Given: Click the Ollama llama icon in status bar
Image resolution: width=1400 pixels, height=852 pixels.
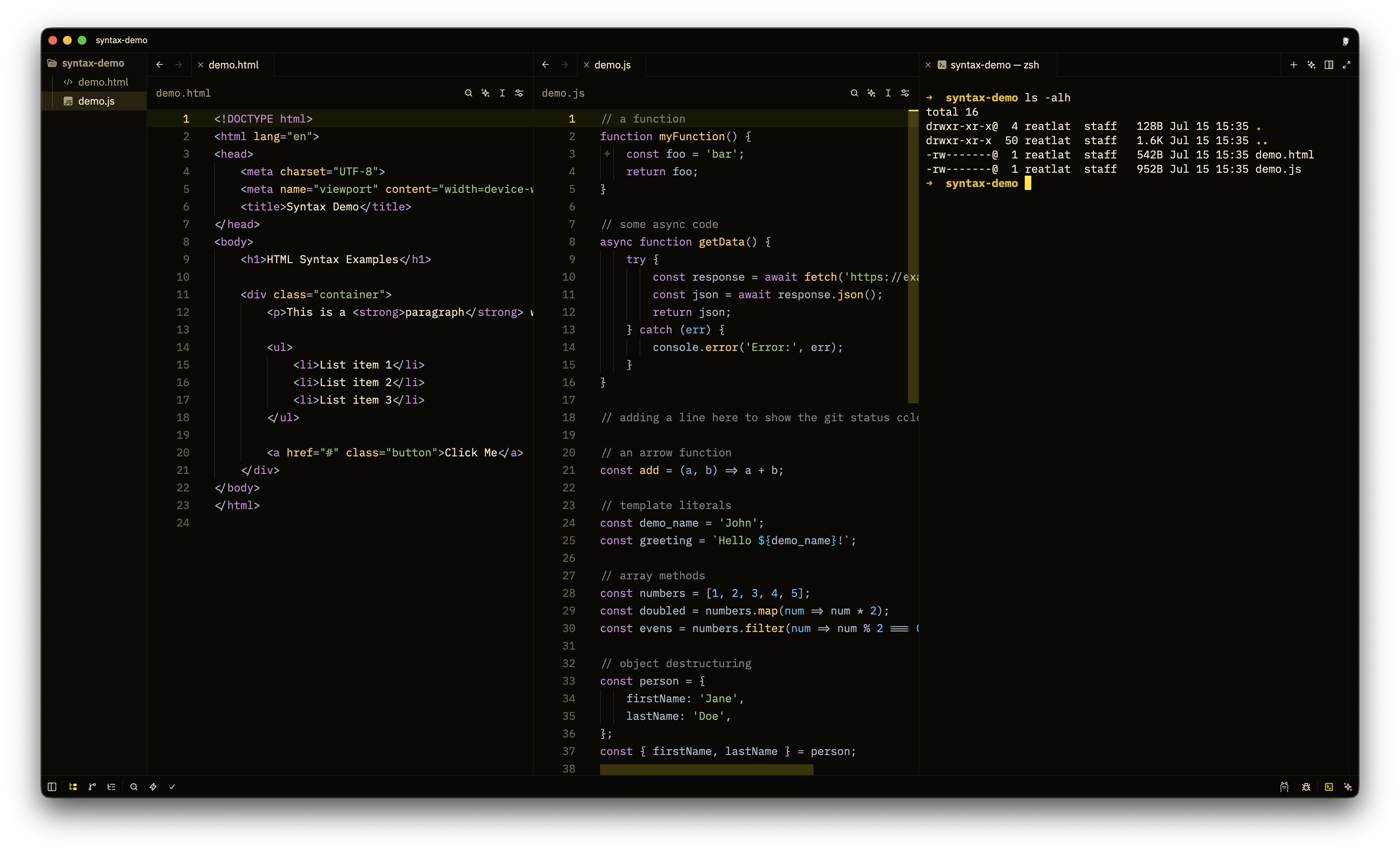Looking at the screenshot, I should tap(1284, 787).
